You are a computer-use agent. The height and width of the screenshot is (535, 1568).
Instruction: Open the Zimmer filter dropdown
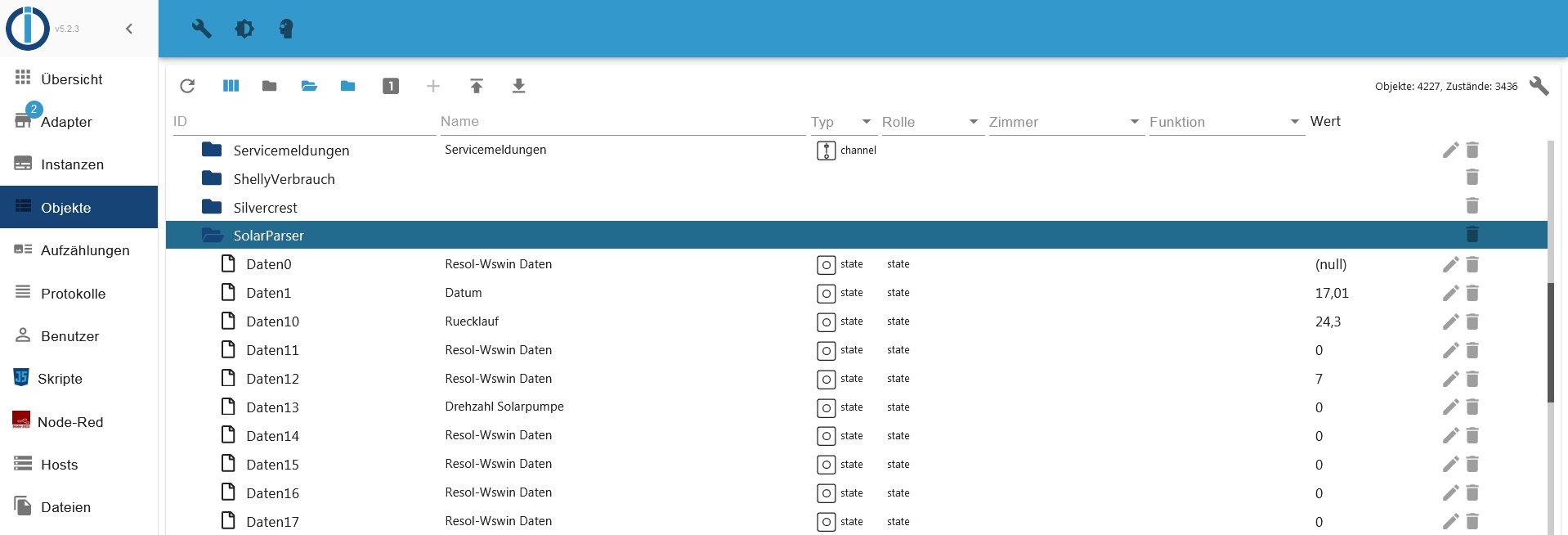tap(1134, 122)
